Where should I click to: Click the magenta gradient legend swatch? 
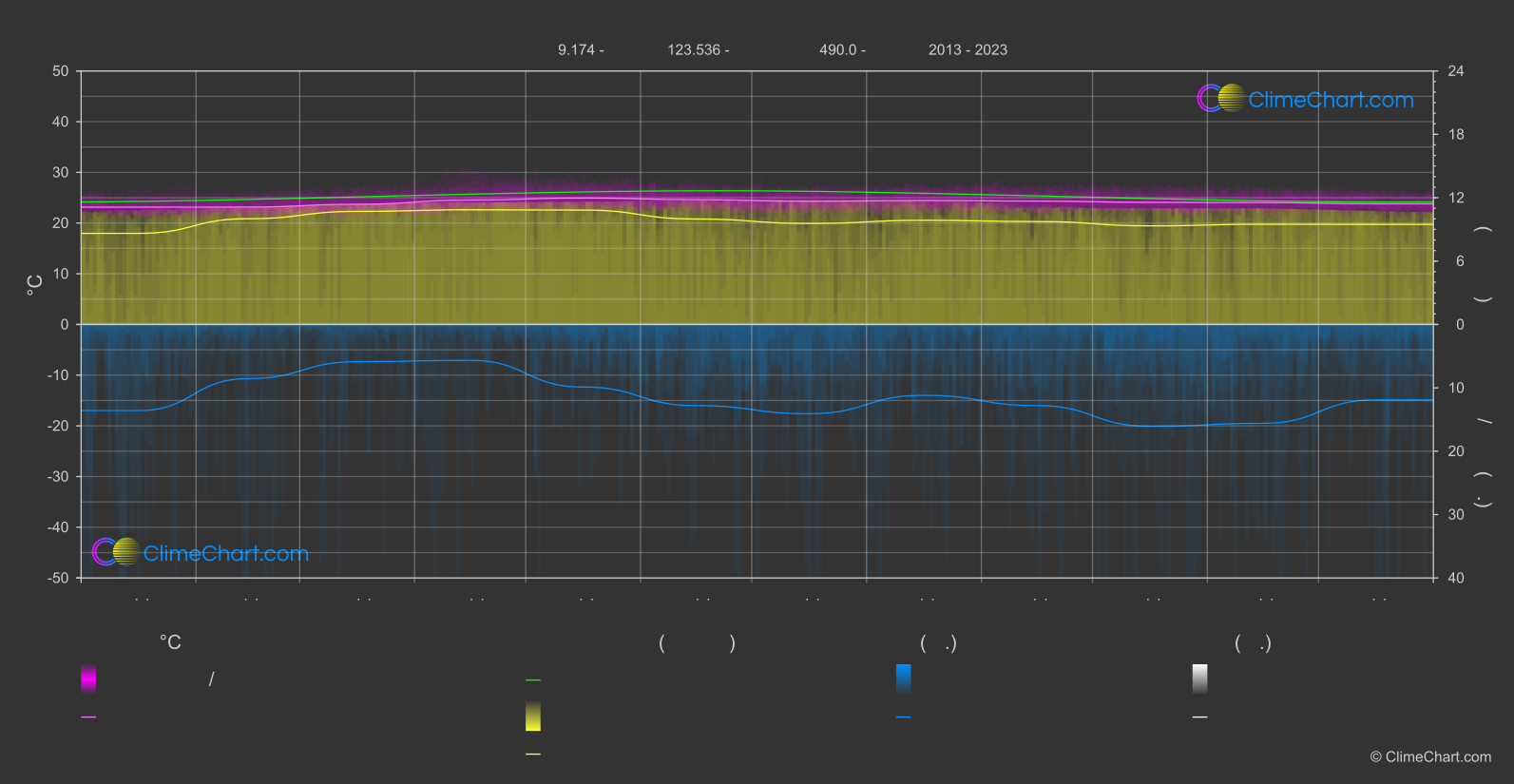point(88,679)
